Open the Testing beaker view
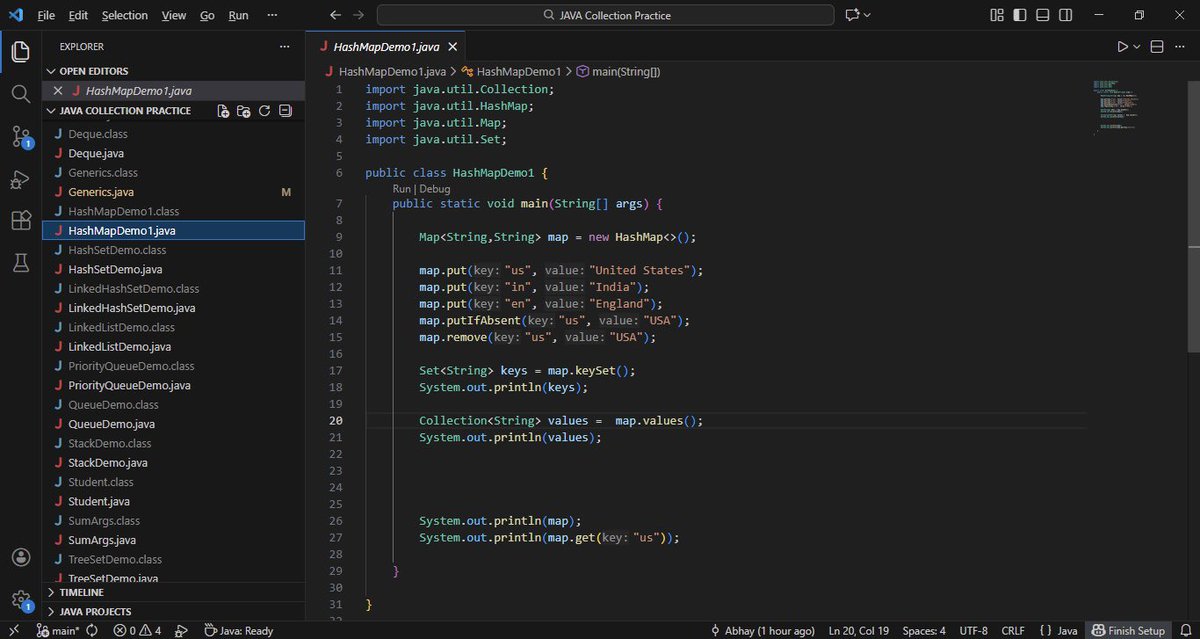The width and height of the screenshot is (1200, 639). [20, 263]
